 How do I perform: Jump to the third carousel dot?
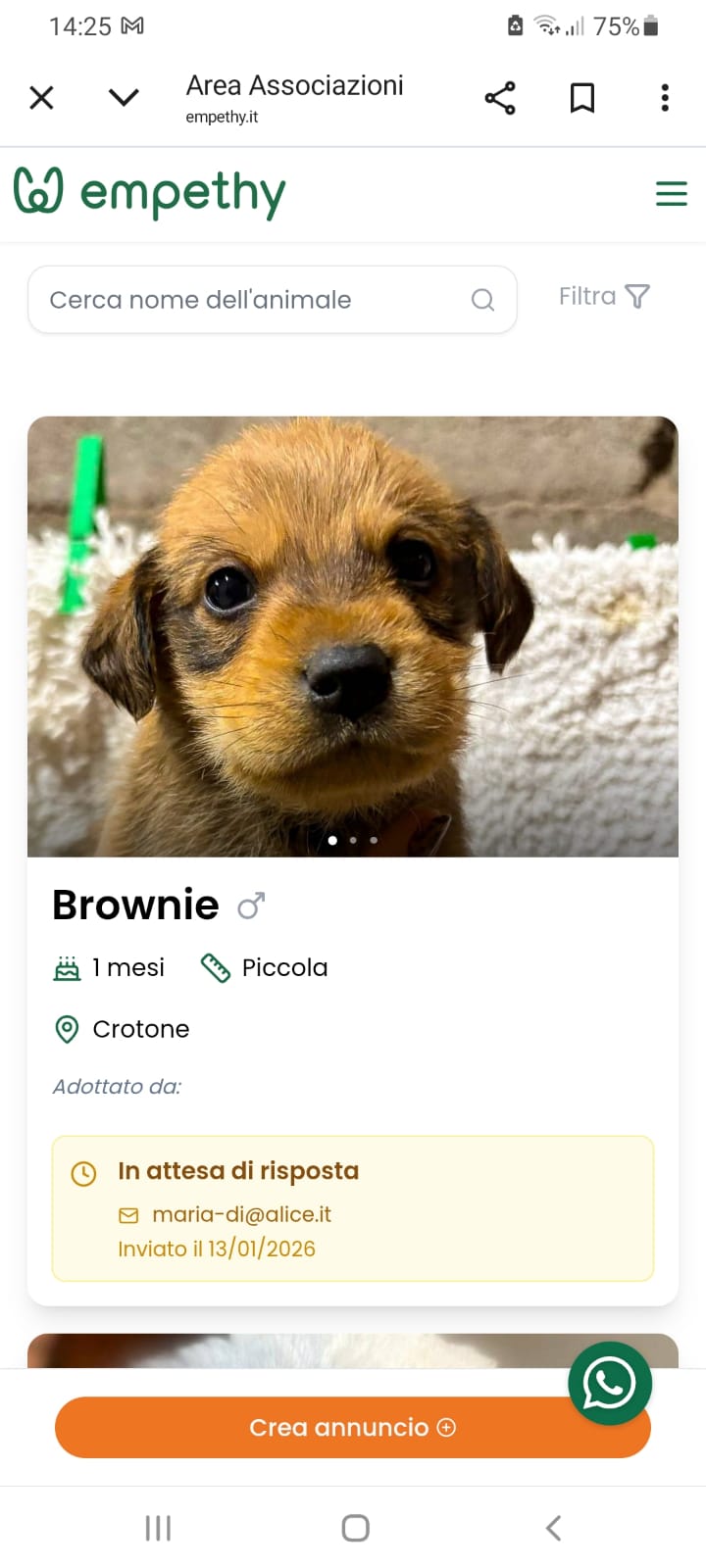coord(374,840)
